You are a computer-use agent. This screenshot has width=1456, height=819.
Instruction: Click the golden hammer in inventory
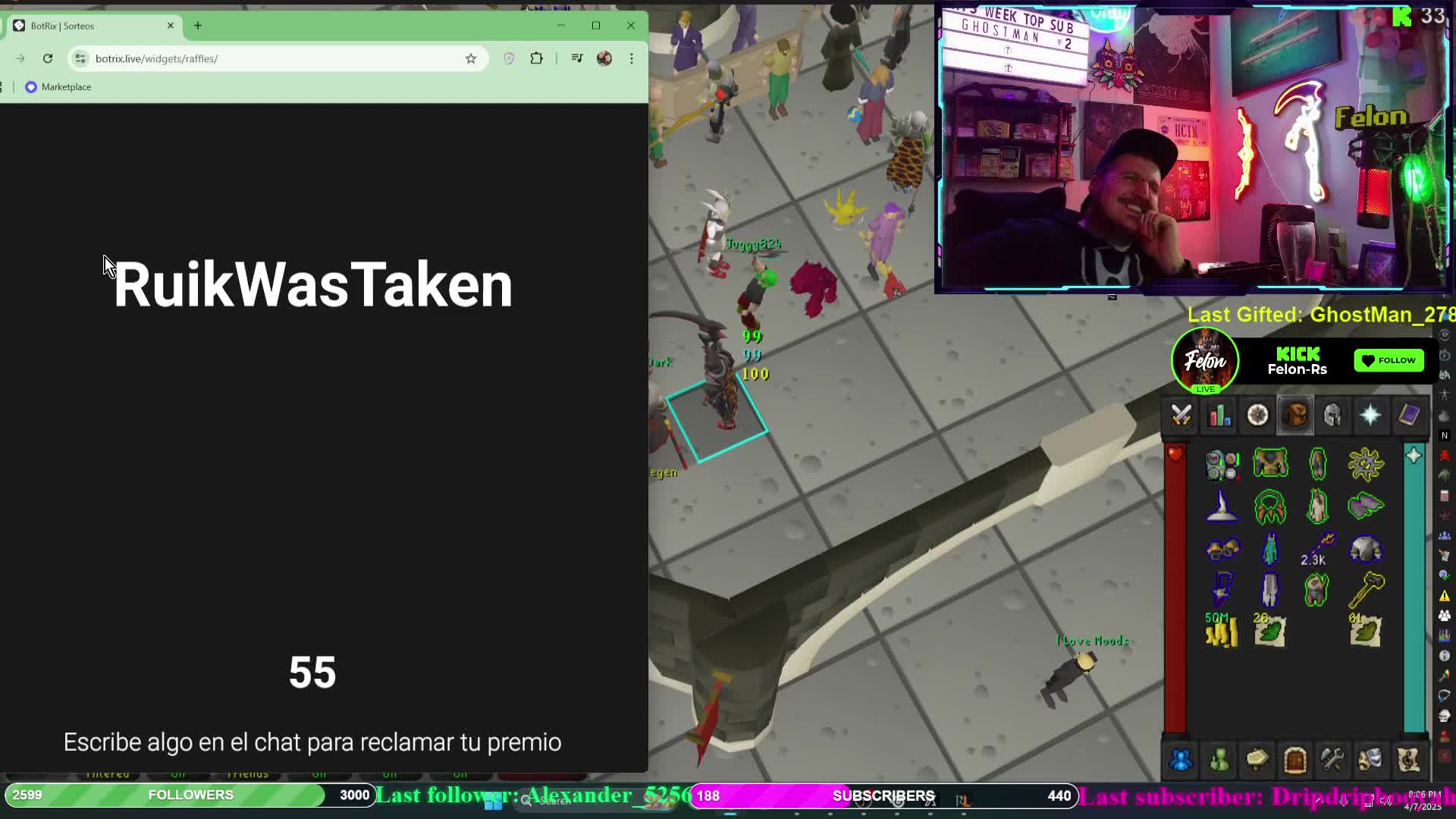[x=1367, y=590]
